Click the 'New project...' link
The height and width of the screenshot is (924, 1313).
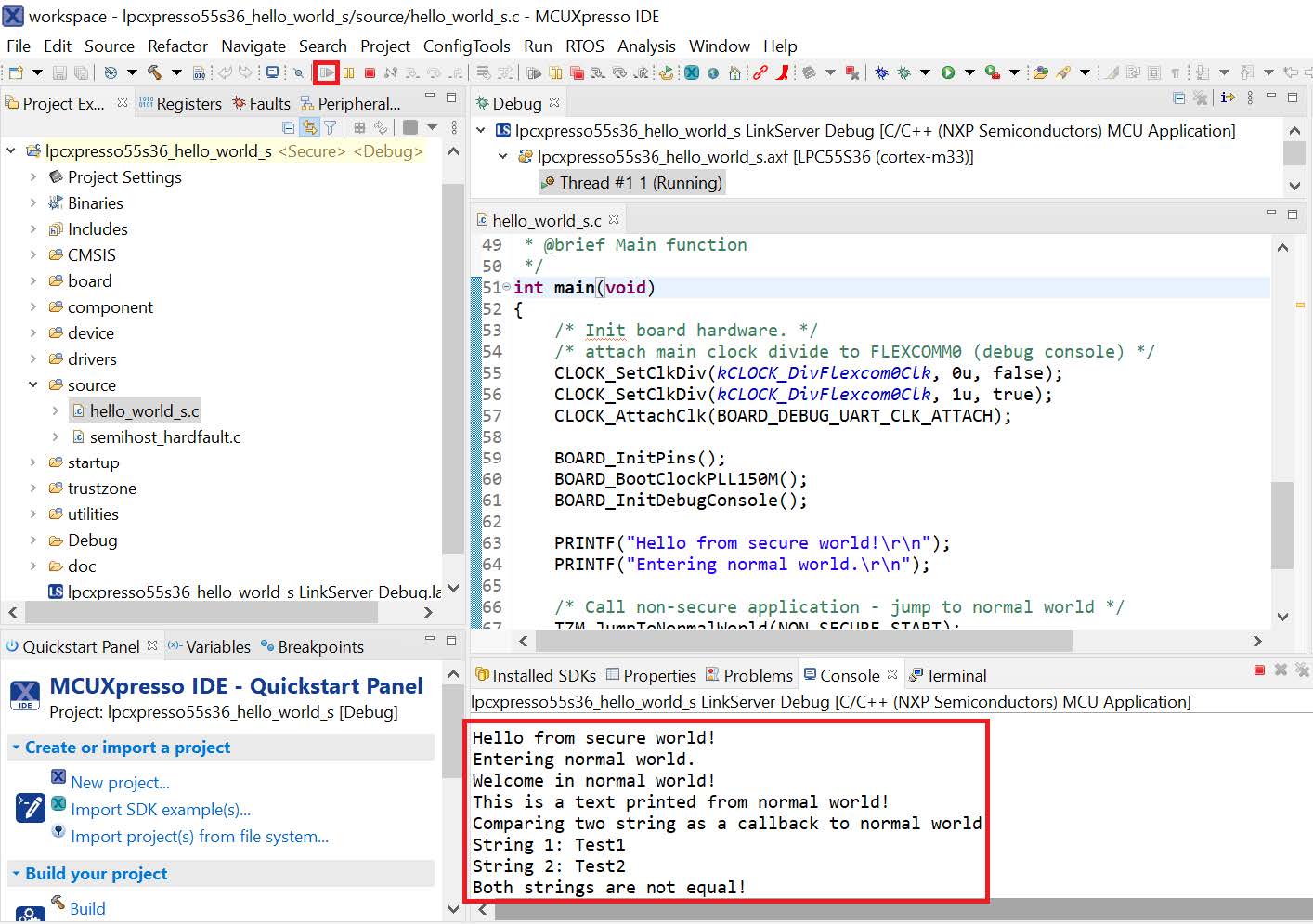tap(120, 783)
